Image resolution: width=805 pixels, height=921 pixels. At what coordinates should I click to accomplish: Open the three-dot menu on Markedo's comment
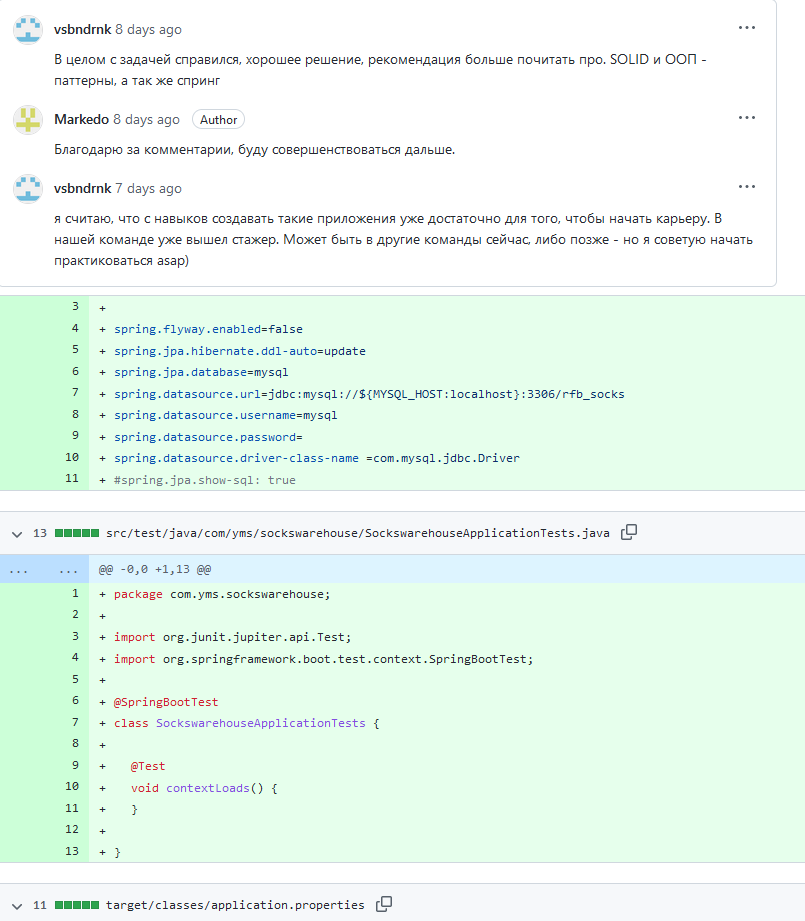[x=746, y=118]
